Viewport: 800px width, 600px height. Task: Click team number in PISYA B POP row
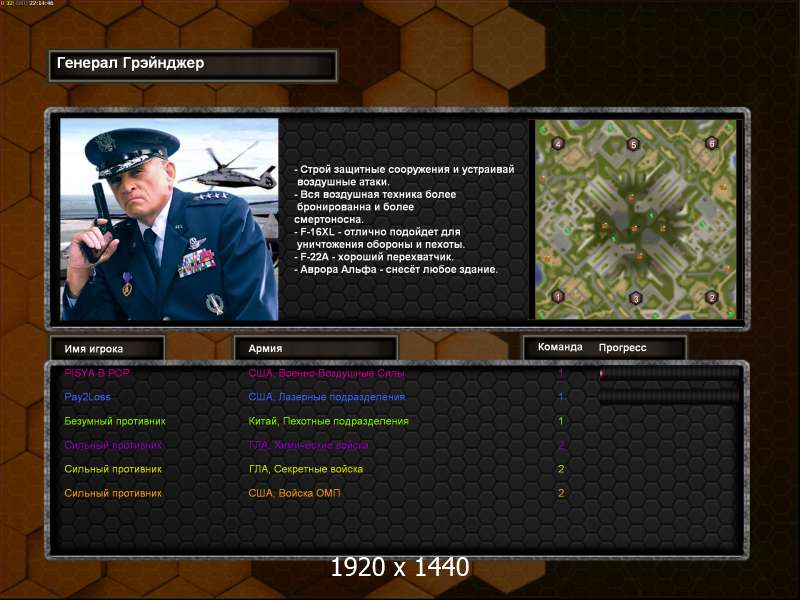[x=561, y=373]
